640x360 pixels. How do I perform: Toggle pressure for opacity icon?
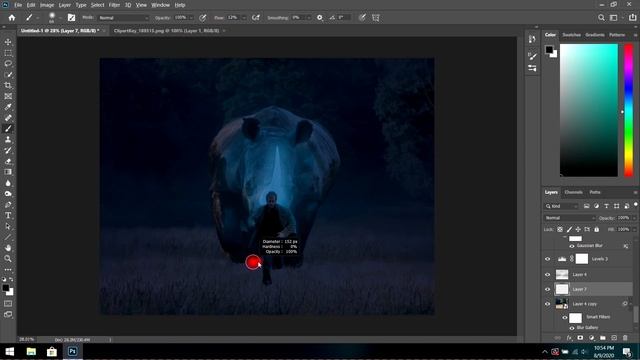coord(202,18)
